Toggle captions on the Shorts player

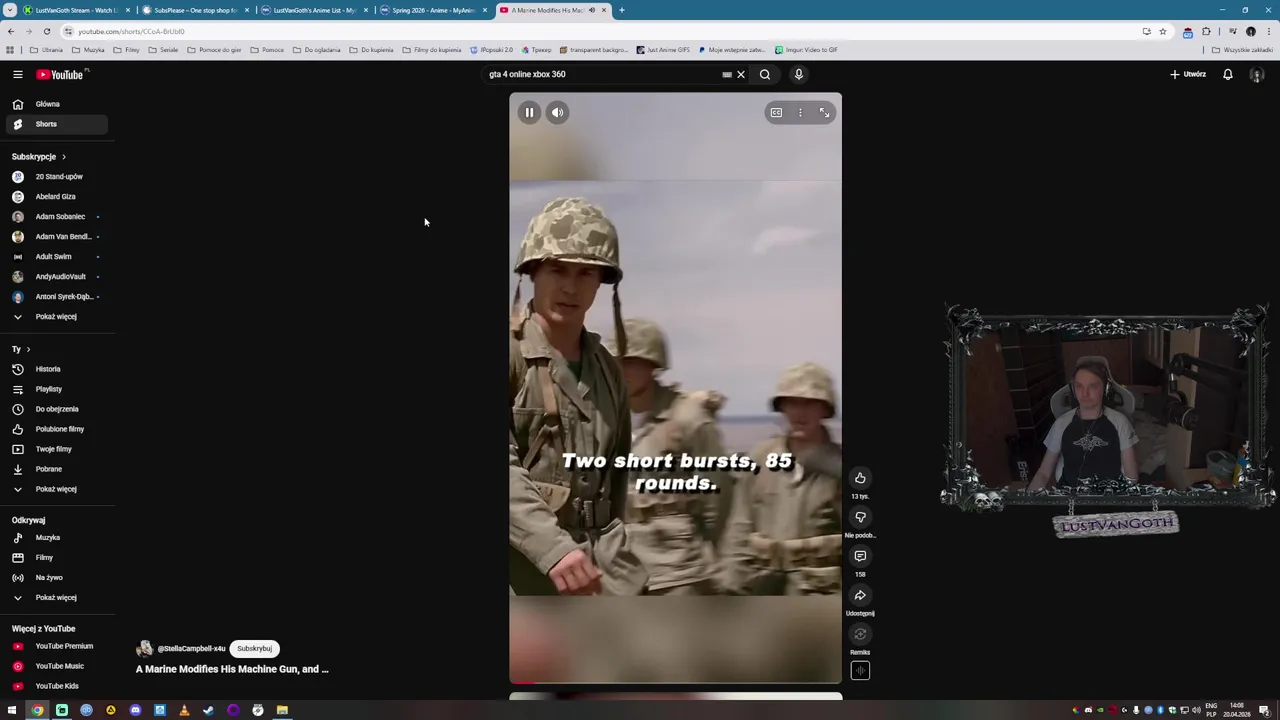(x=776, y=112)
